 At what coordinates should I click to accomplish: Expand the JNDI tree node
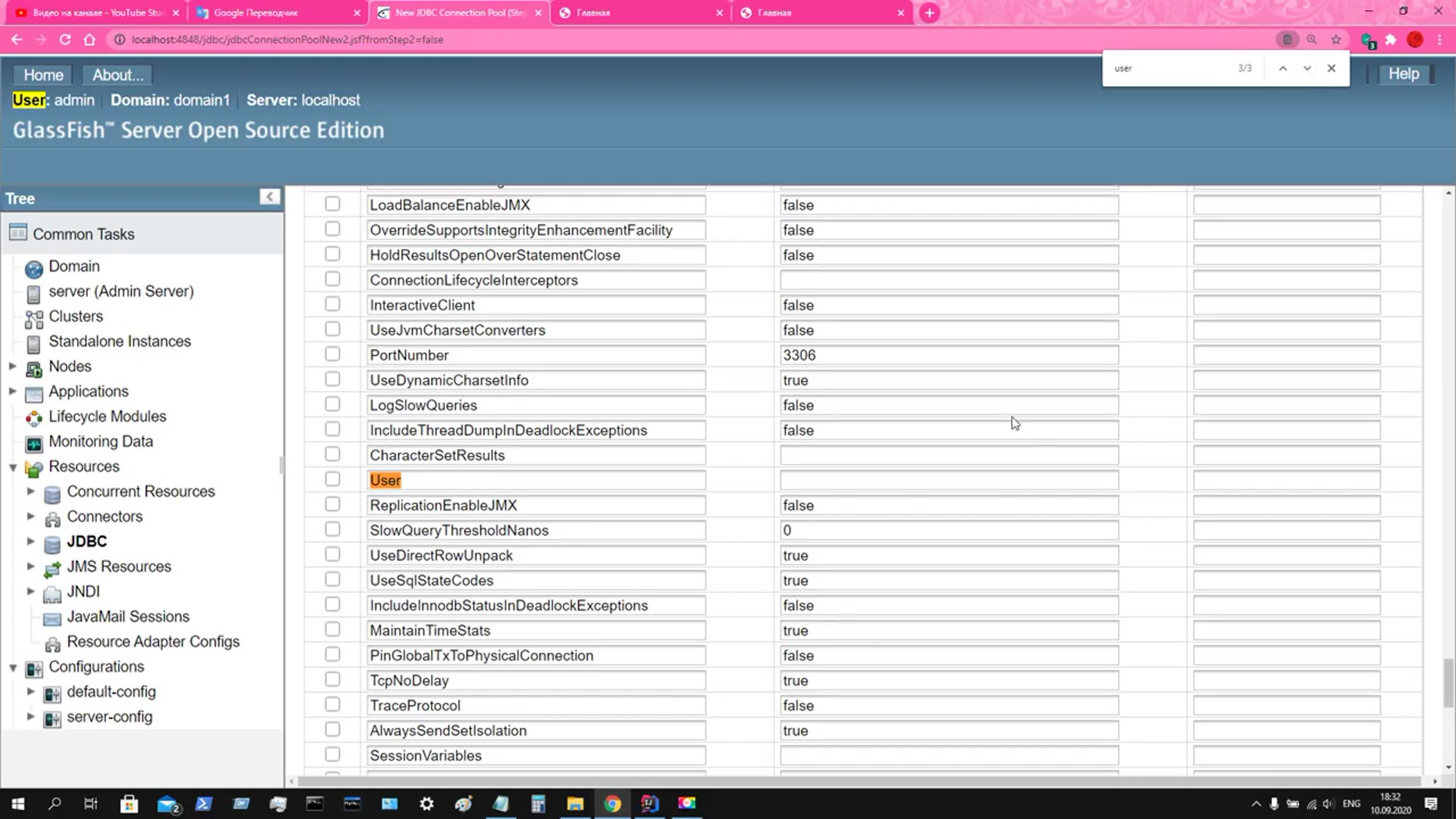pyautogui.click(x=31, y=591)
